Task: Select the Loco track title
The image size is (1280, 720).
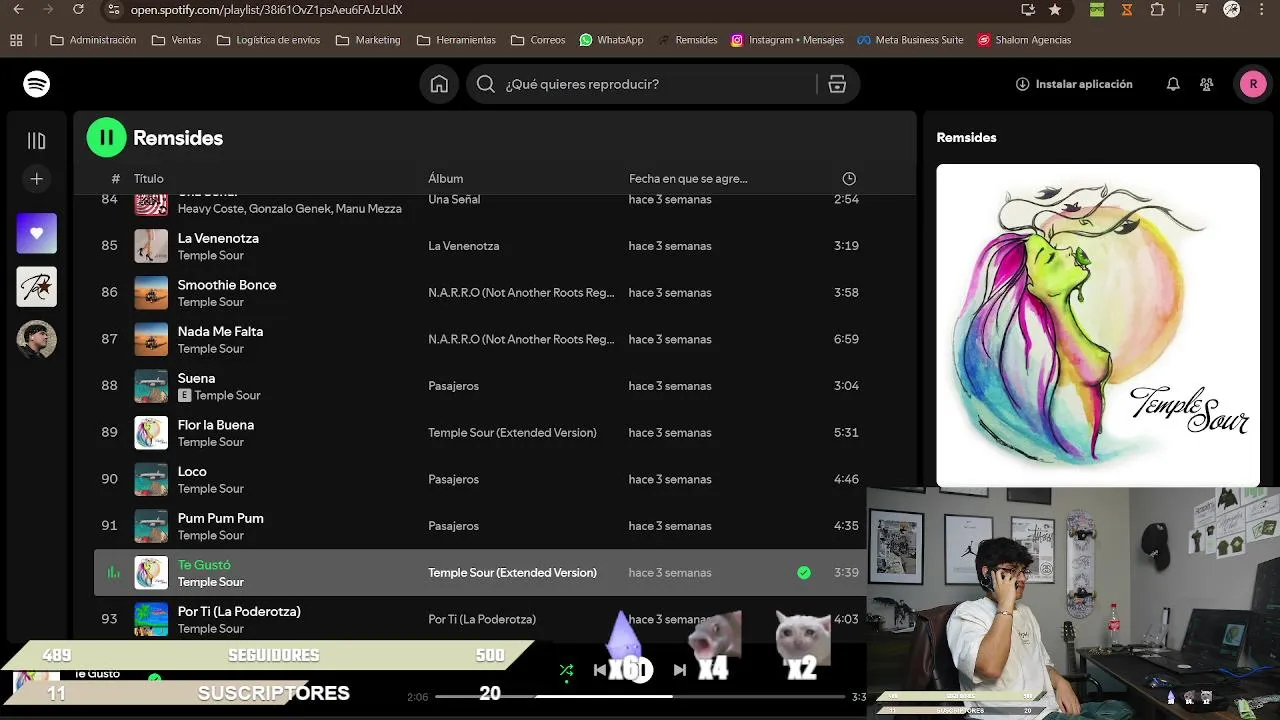Action: [x=192, y=471]
